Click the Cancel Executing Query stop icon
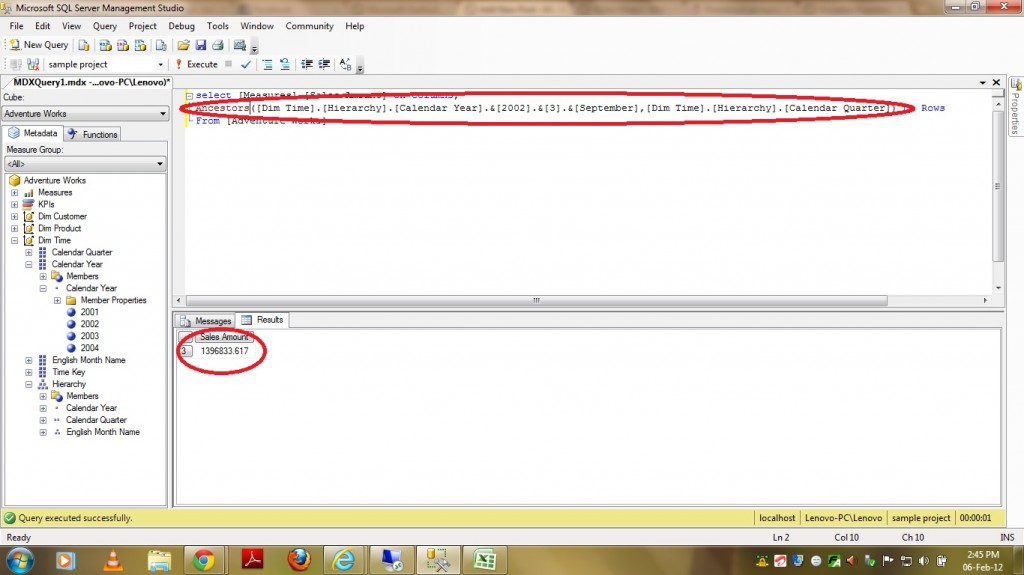This screenshot has height=575, width=1024. (229, 64)
